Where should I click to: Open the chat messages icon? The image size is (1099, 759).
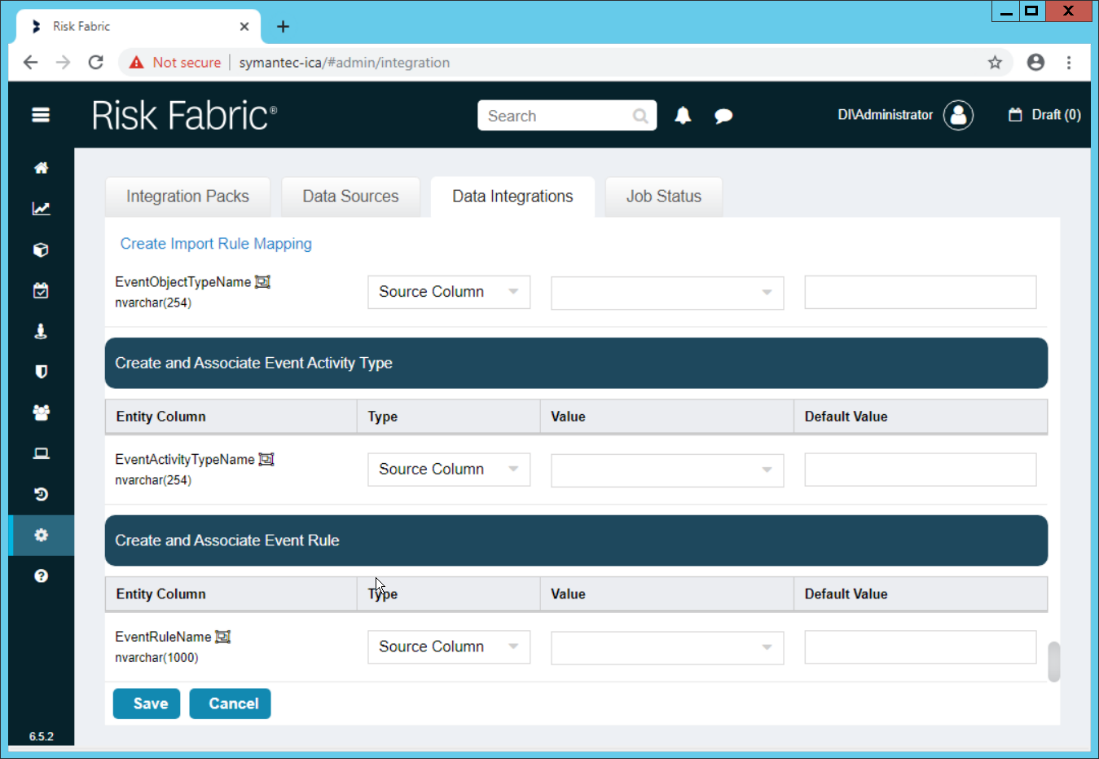pos(724,116)
